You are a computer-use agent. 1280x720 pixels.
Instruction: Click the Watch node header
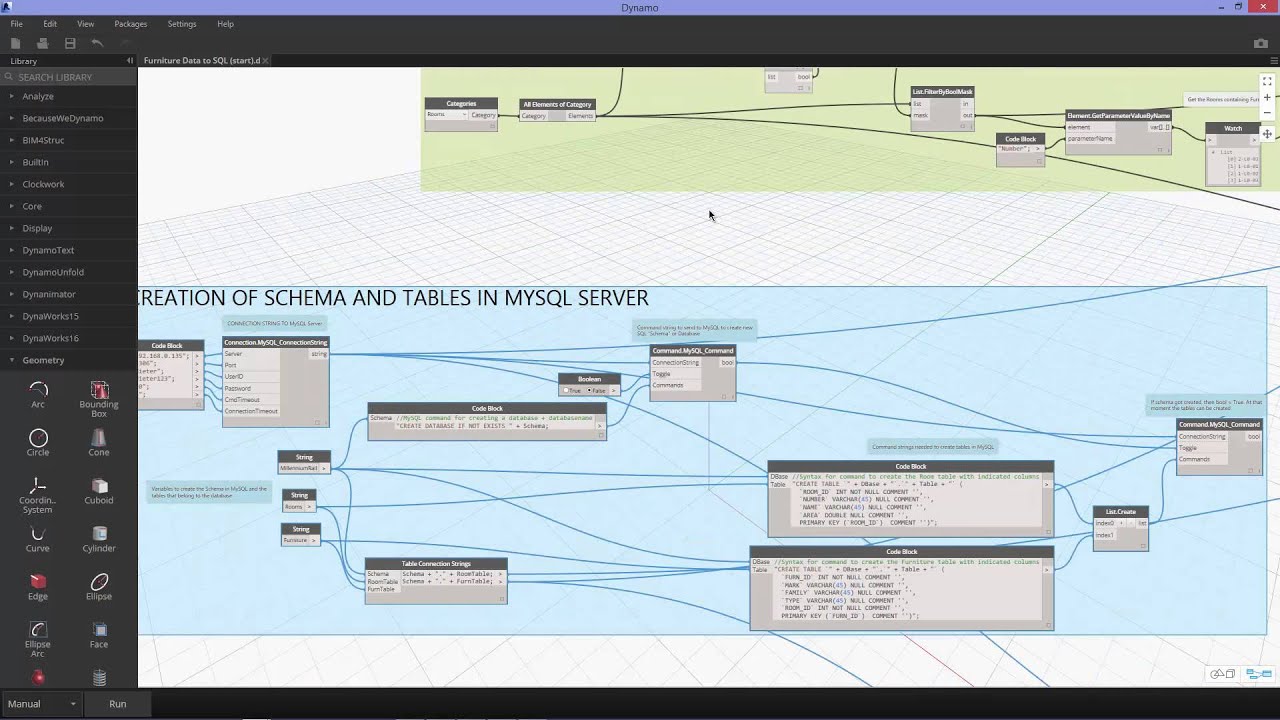coord(1233,128)
